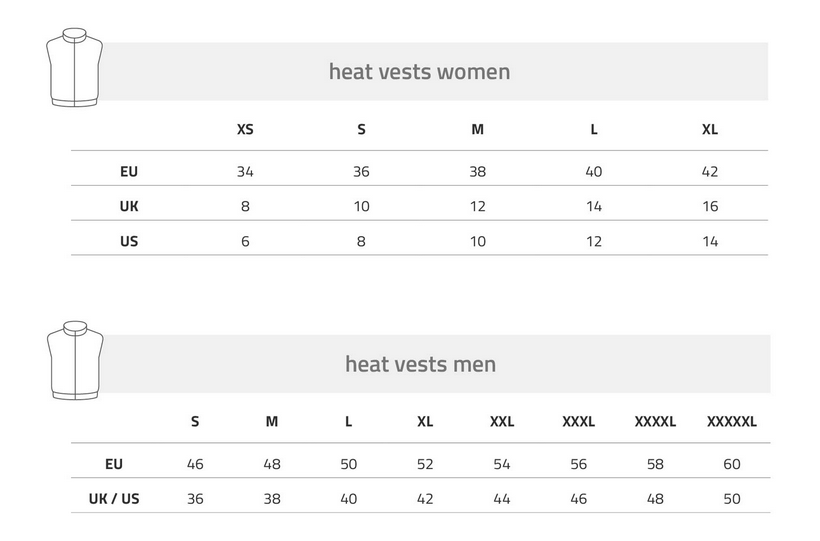Click the women's XL size column header
820x541 pixels.
point(710,129)
